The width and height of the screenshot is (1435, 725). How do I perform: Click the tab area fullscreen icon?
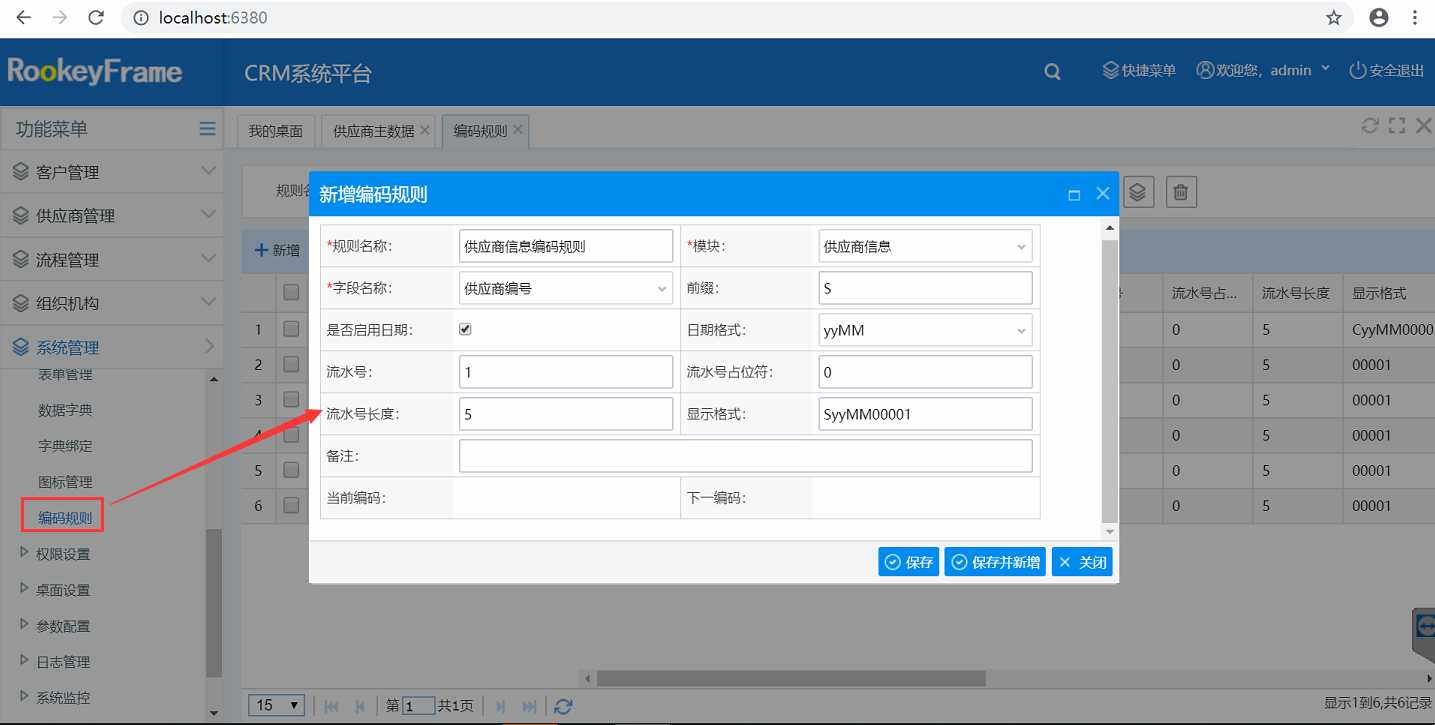coord(1397,125)
